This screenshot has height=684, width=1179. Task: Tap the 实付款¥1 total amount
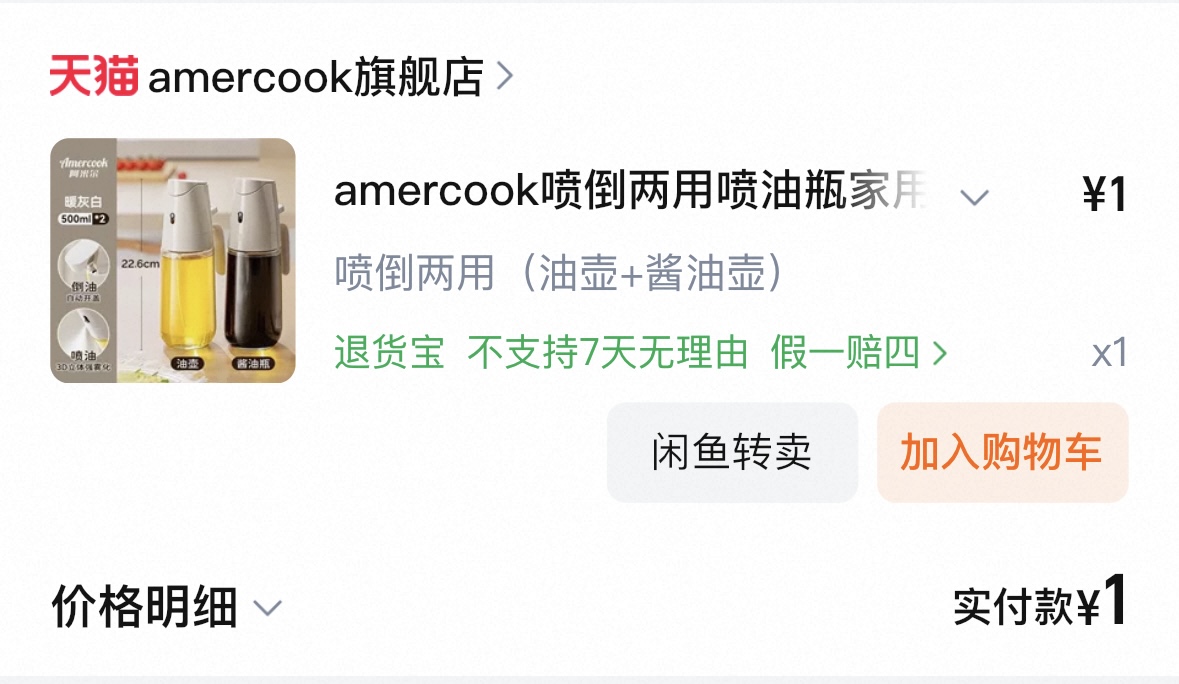(x=1040, y=603)
